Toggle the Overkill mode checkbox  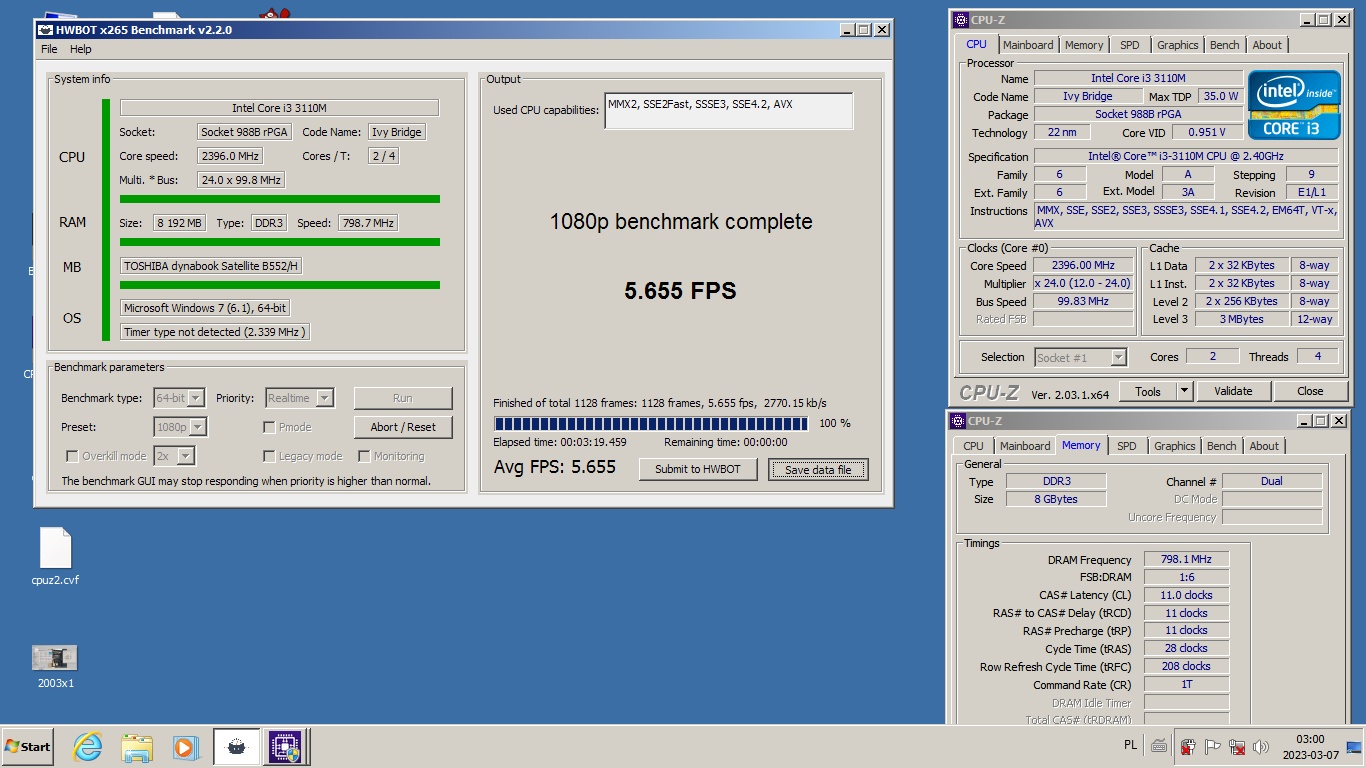(72, 456)
